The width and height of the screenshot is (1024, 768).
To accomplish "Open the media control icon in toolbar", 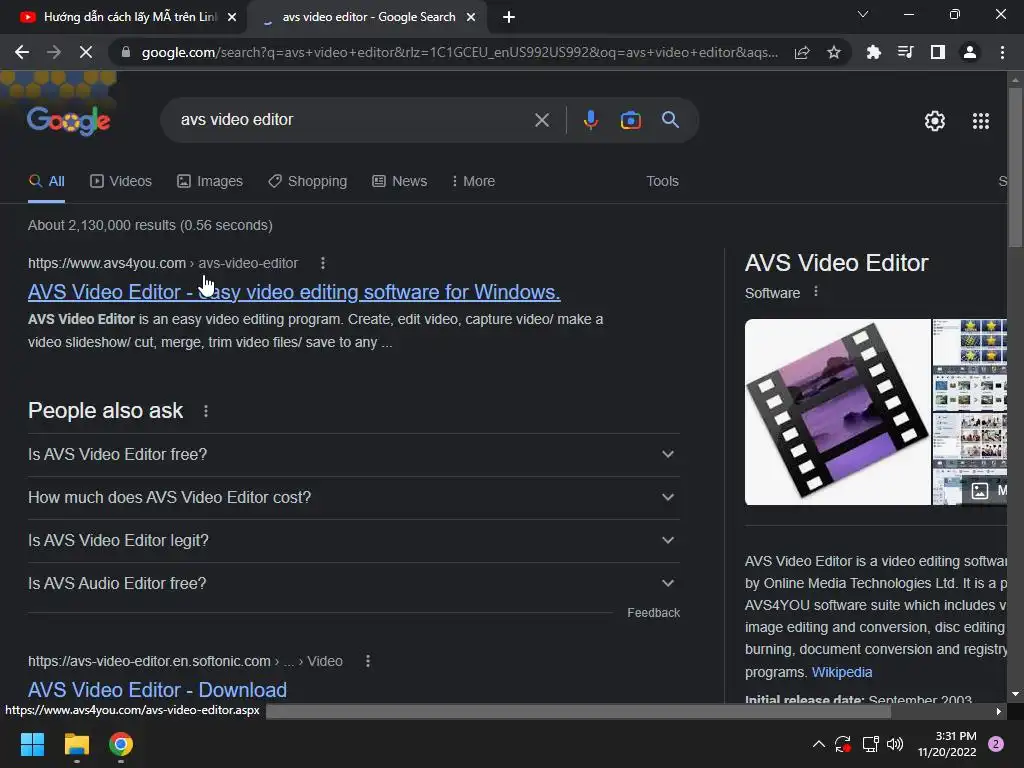I will 905,52.
